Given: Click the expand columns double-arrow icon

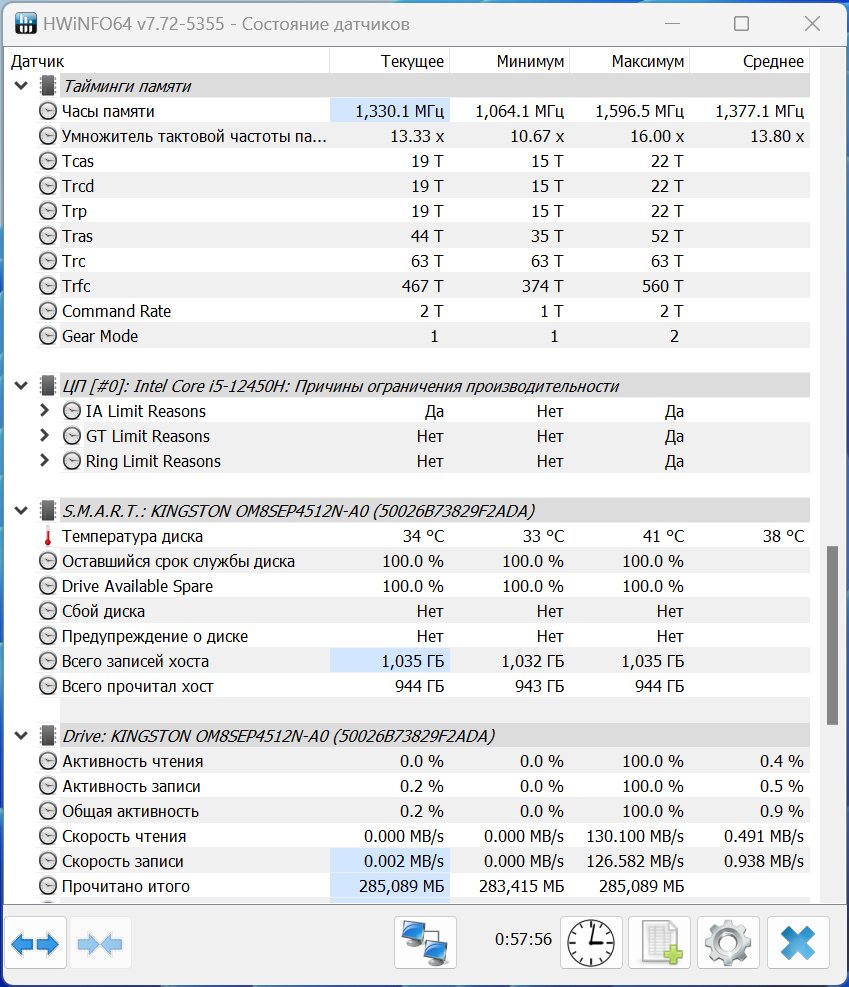Looking at the screenshot, I should tap(35, 943).
